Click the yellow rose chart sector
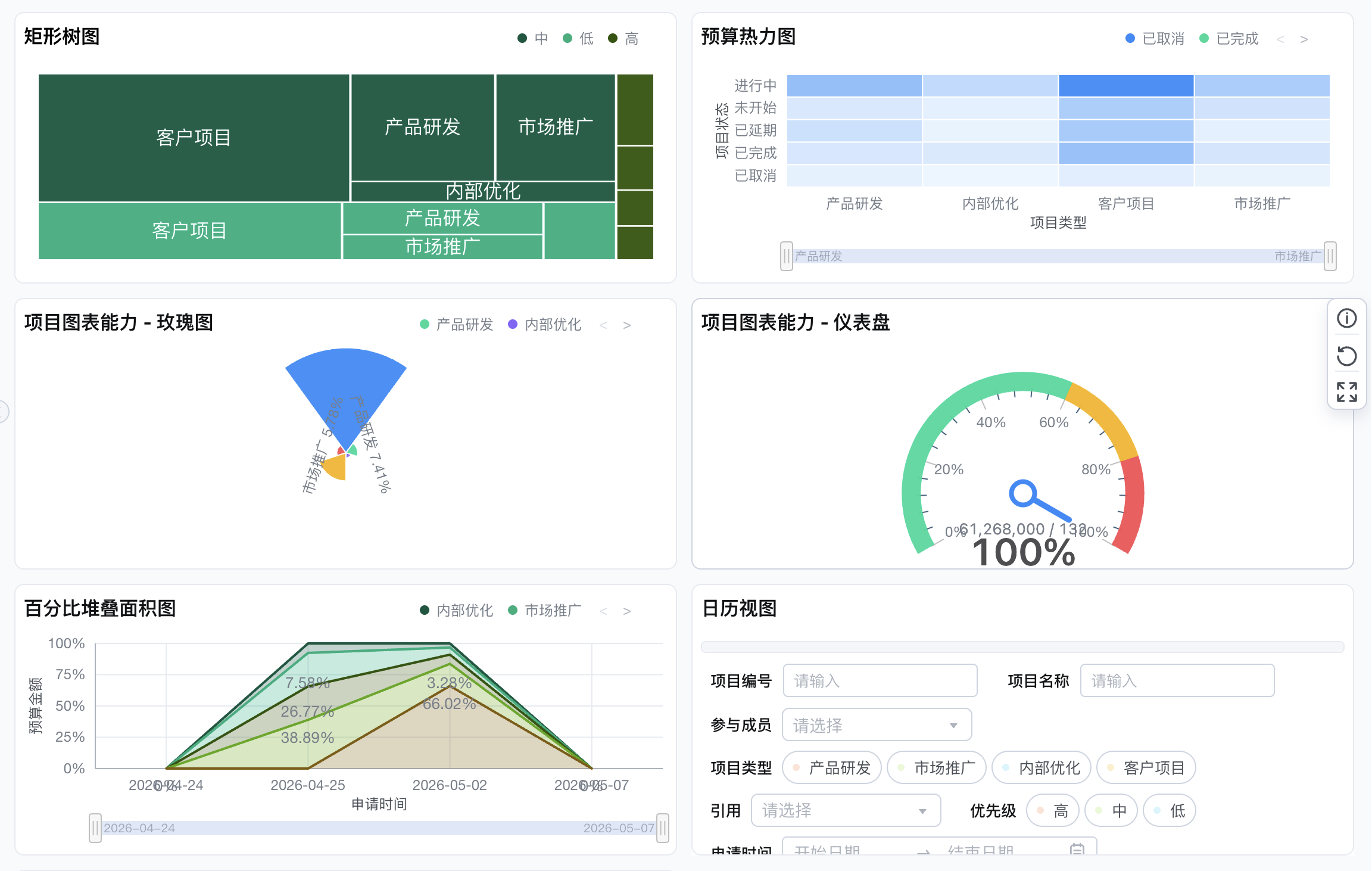Image resolution: width=1372 pixels, height=871 pixels. coord(335,467)
